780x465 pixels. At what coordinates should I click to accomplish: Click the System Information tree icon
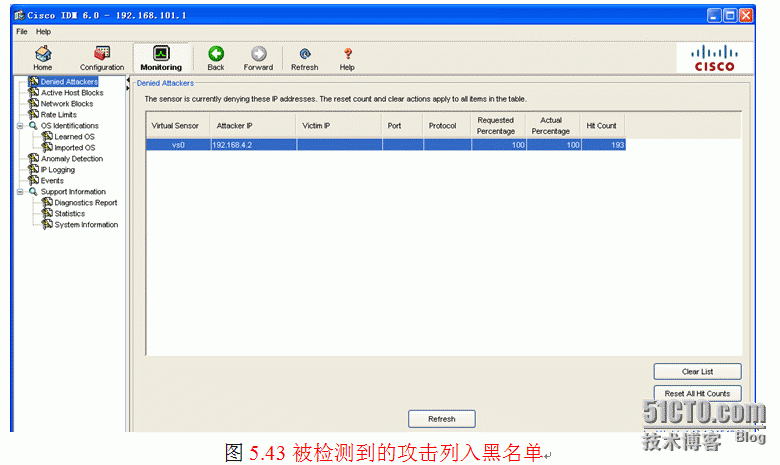pyautogui.click(x=47, y=224)
